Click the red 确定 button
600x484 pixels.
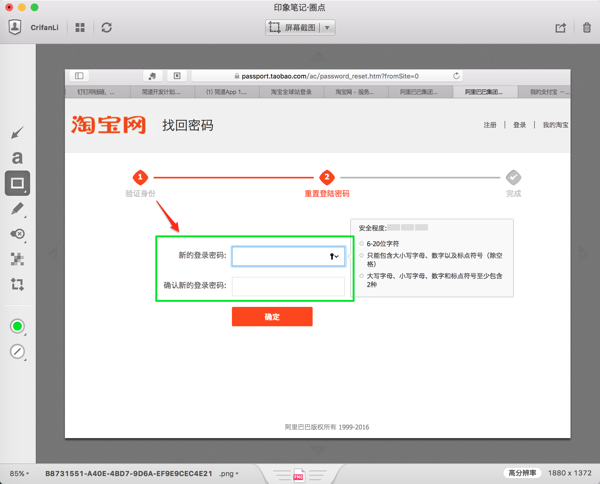tap(272, 316)
